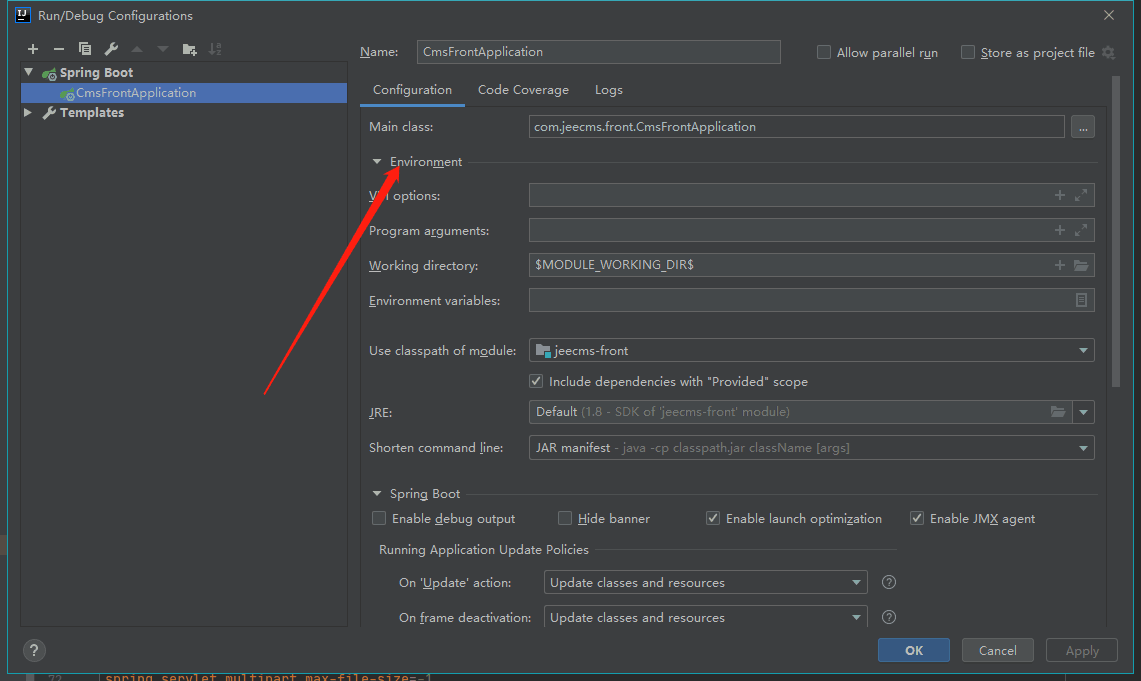Check the Store as project file option
This screenshot has height=681, width=1141.
tap(968, 52)
